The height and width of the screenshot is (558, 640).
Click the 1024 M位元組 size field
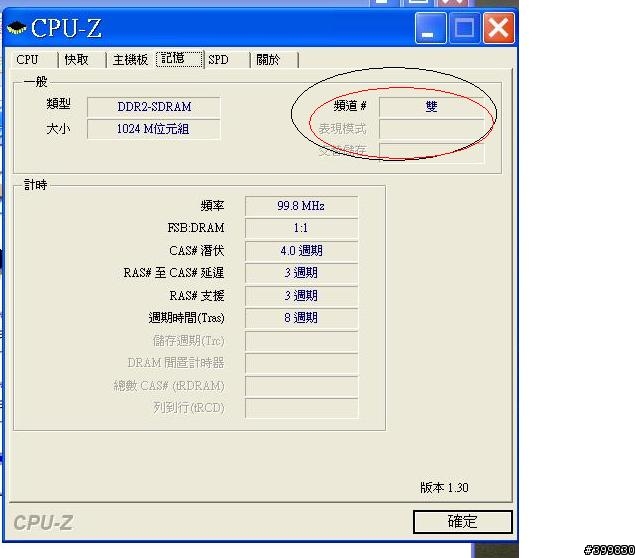(154, 129)
